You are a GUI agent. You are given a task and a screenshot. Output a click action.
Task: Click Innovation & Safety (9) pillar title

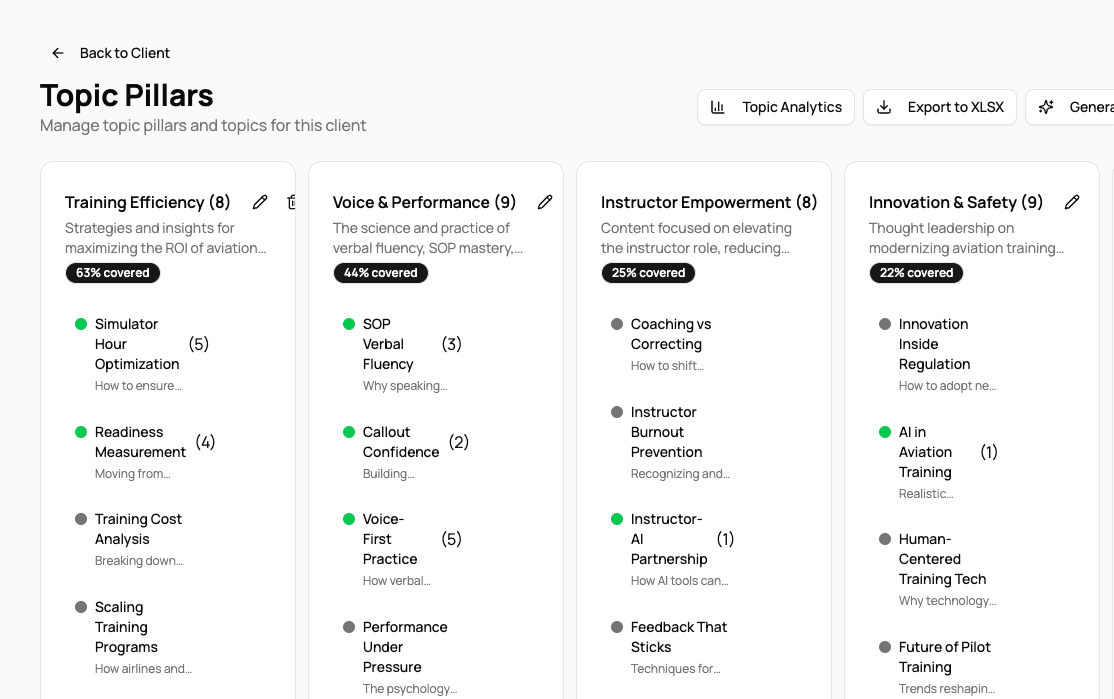[x=956, y=202]
